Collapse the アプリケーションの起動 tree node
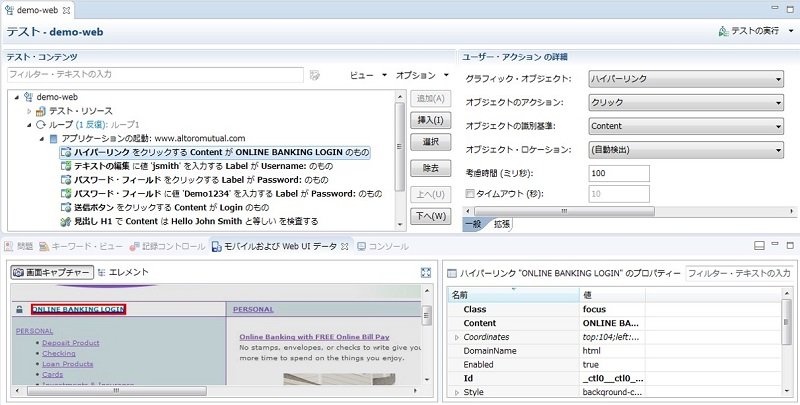 (x=42, y=138)
